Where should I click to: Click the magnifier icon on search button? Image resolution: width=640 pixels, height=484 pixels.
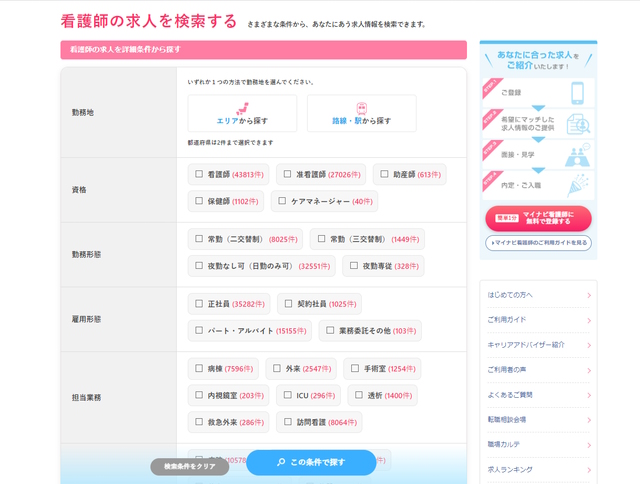pos(281,462)
